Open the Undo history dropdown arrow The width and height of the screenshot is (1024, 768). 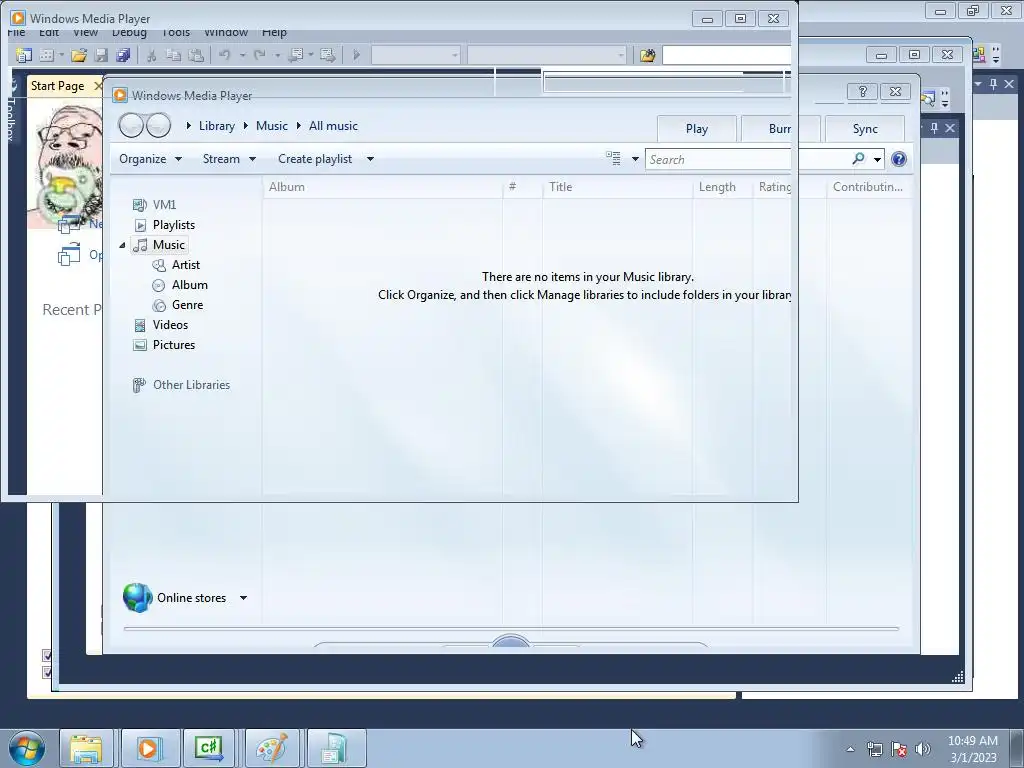[242, 56]
